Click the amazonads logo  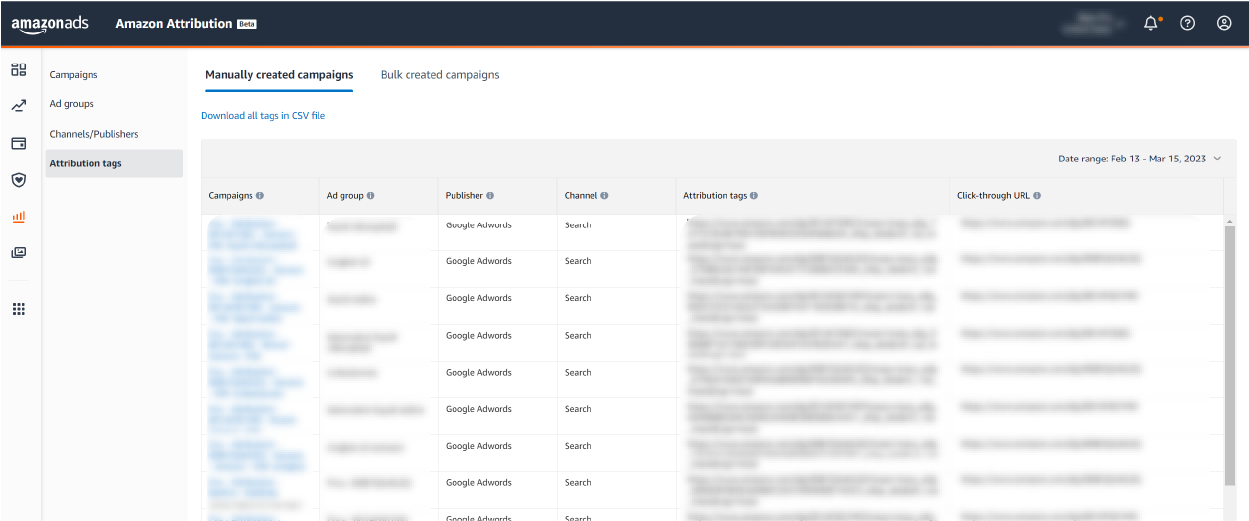point(52,24)
